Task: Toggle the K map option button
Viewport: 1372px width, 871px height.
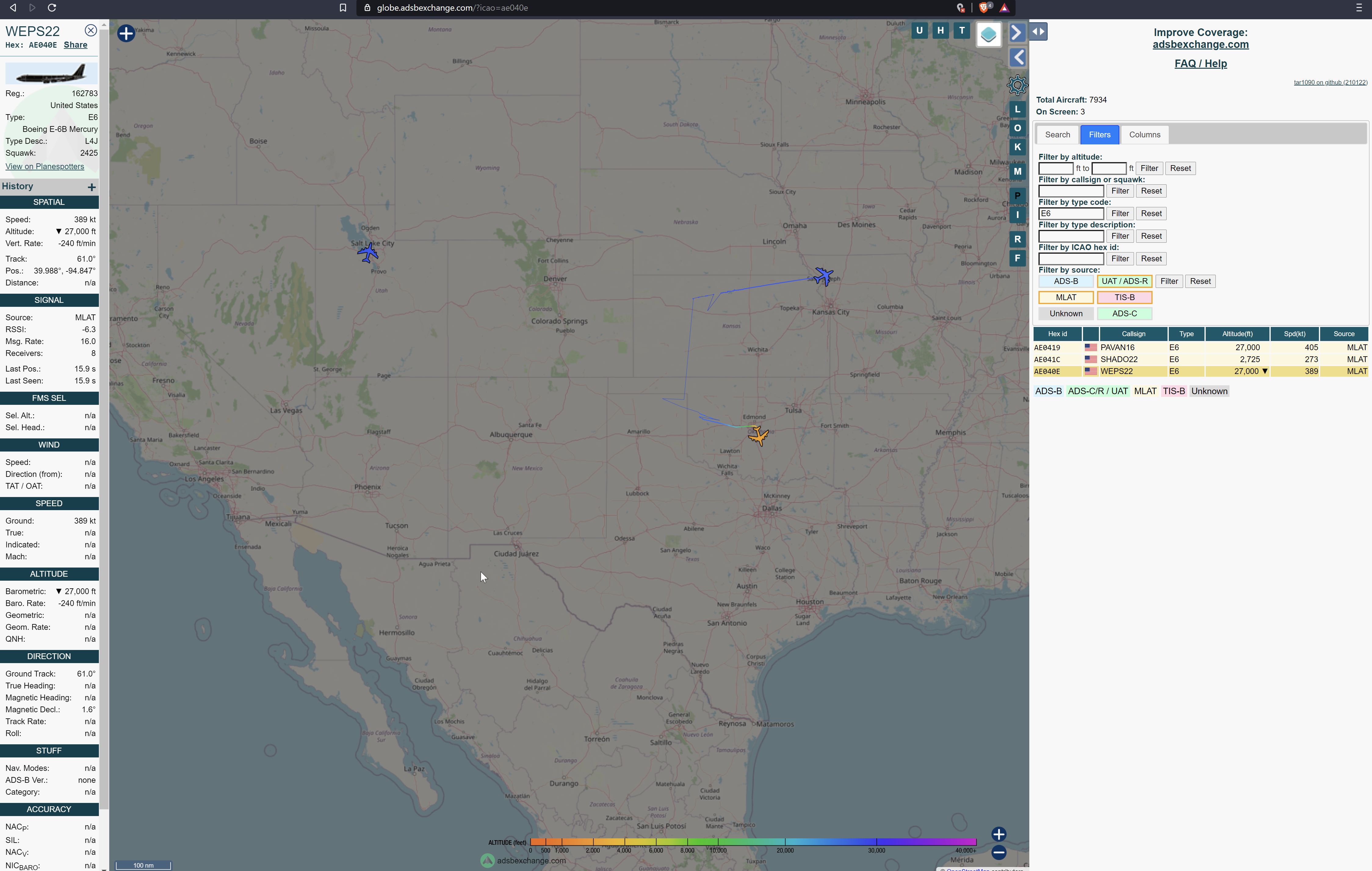Action: [1017, 148]
